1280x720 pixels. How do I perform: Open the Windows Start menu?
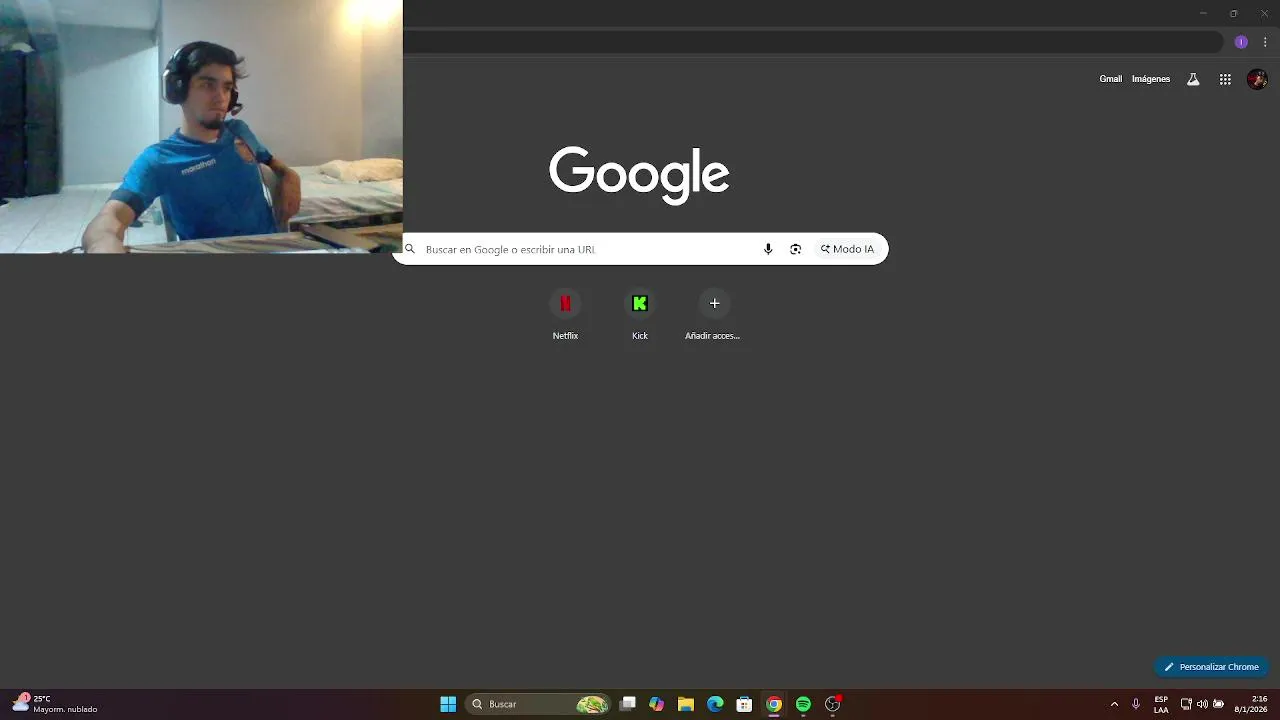[448, 704]
